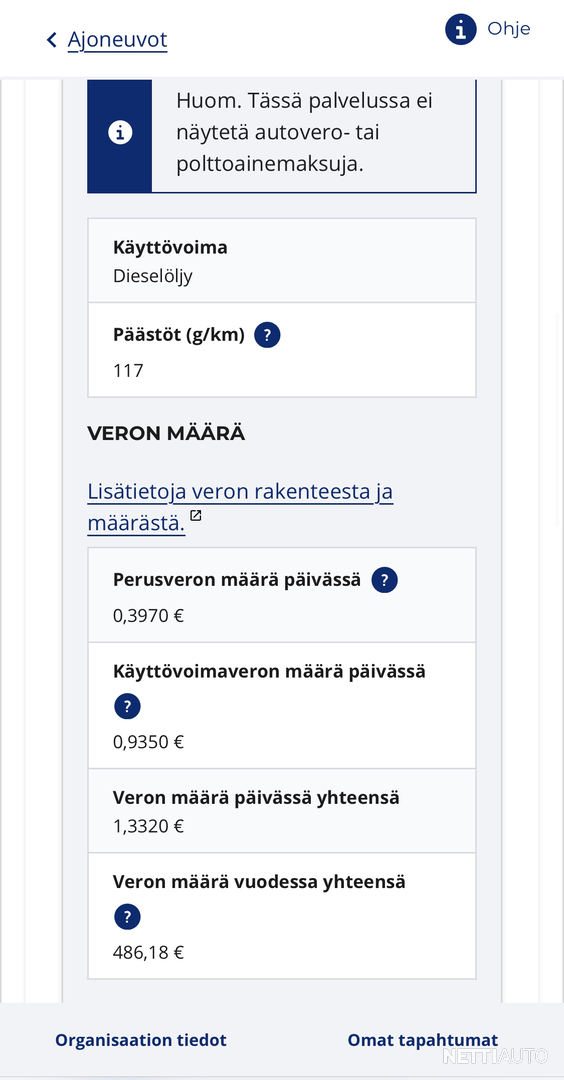Open Organisaation tiedot tab
The height and width of the screenshot is (1080, 564).
point(140,1040)
